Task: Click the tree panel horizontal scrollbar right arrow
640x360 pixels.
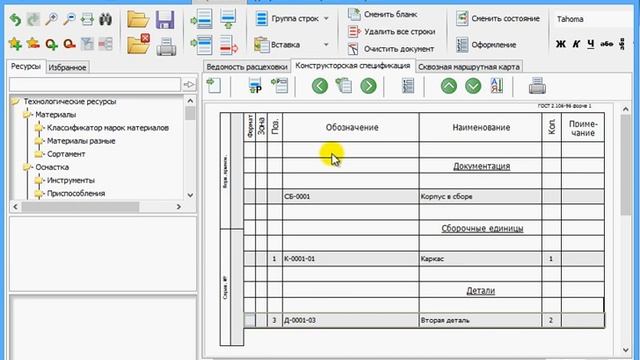Action: (178, 207)
